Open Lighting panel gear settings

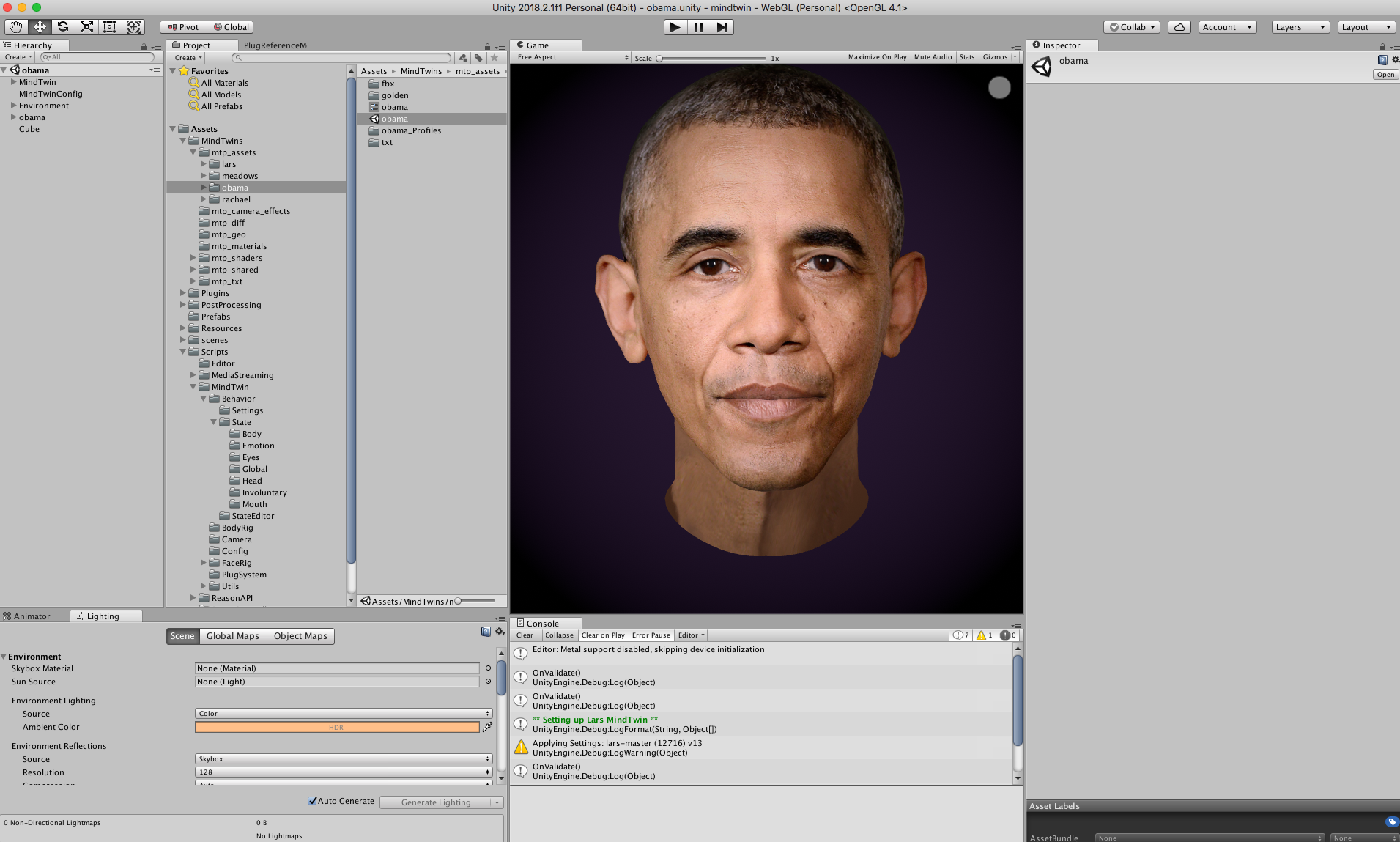tap(500, 632)
